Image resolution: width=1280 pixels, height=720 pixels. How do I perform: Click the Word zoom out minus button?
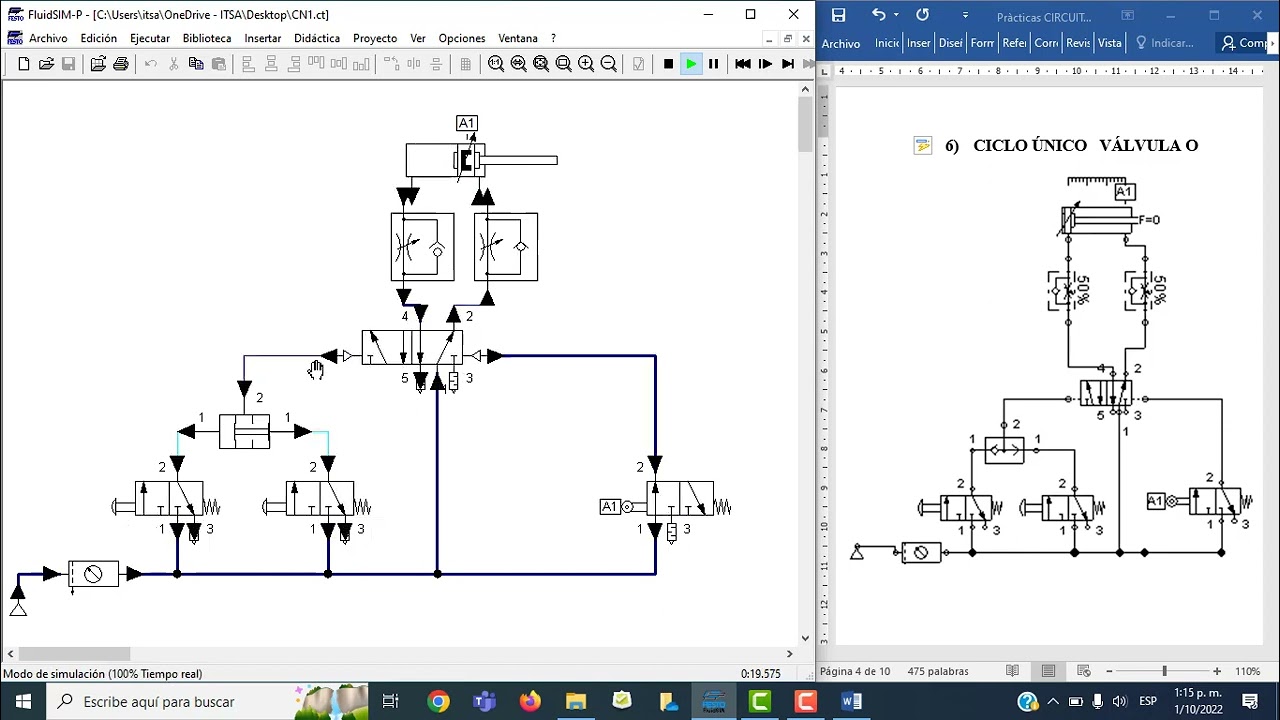(1109, 671)
